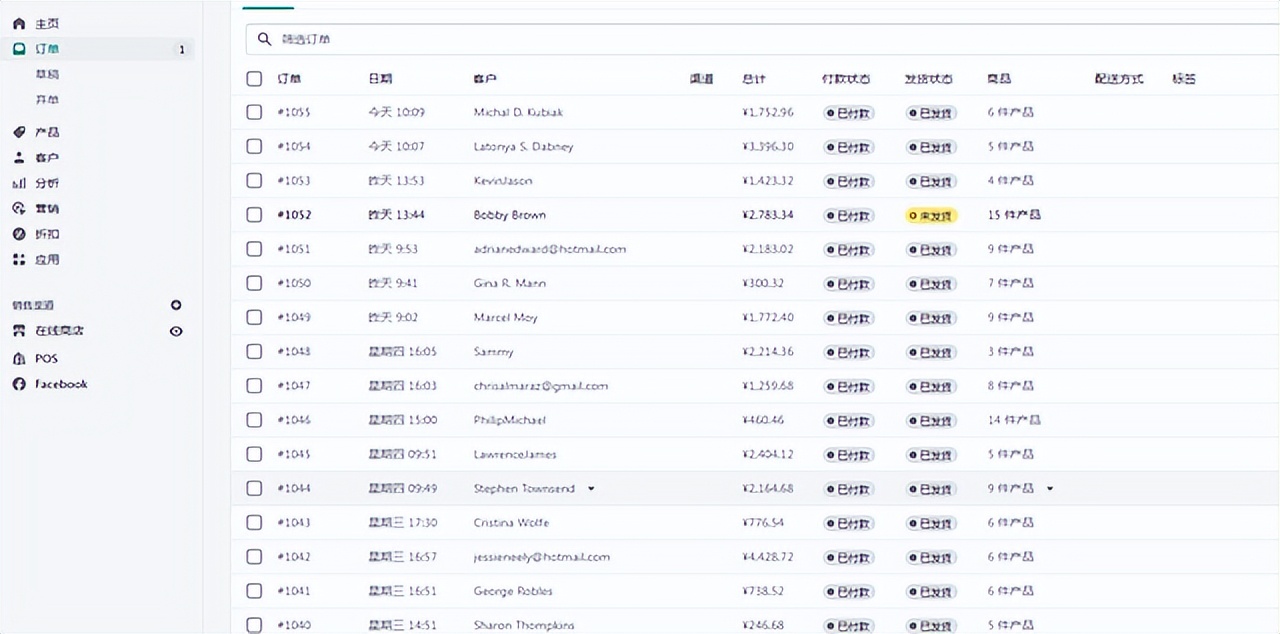Add sales channel with plus icon
This screenshot has height=634, width=1280.
tap(176, 305)
